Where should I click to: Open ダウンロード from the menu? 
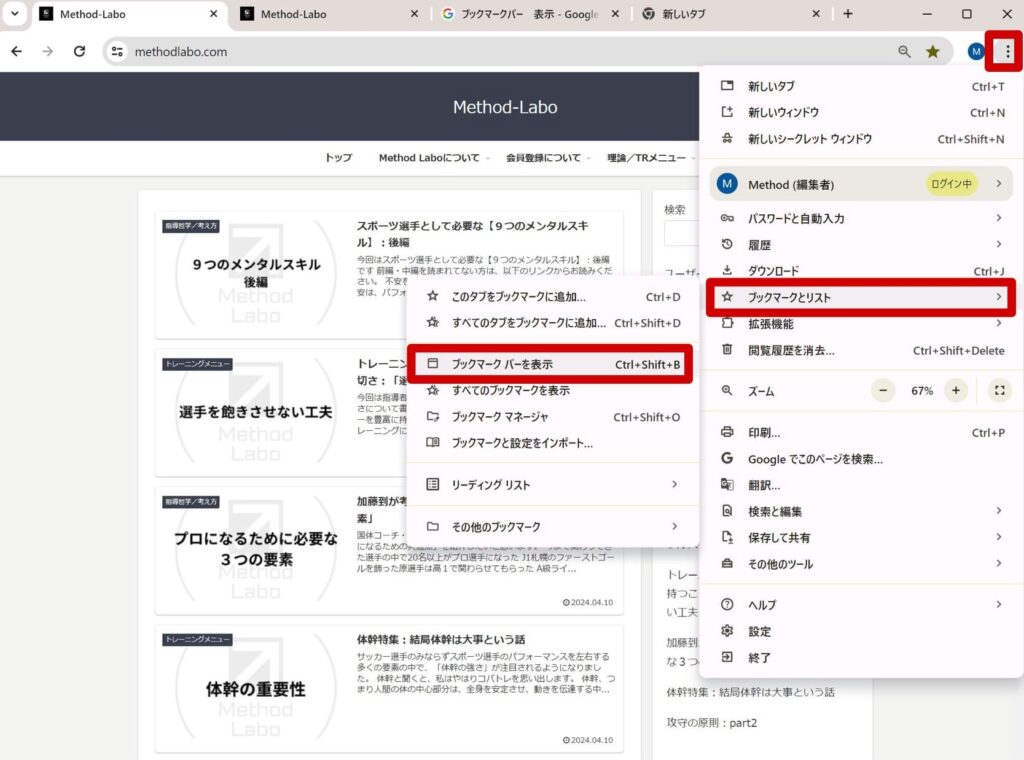pyautogui.click(x=861, y=270)
